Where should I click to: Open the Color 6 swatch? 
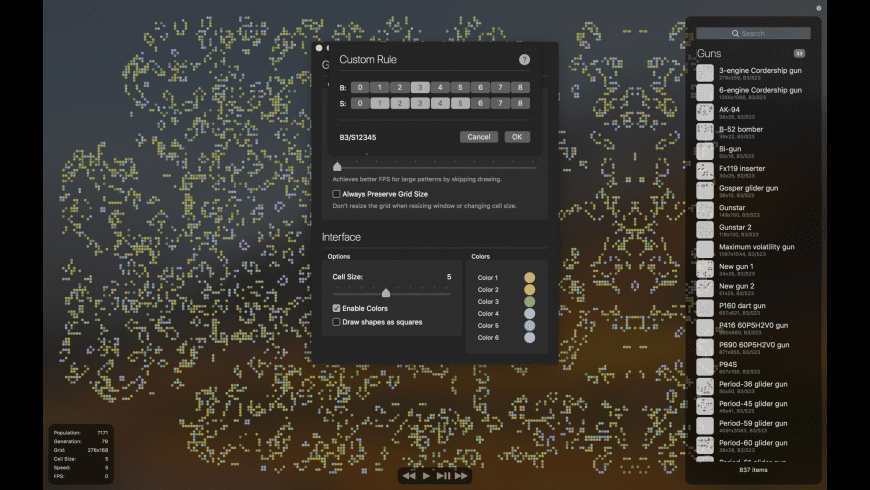pyautogui.click(x=529, y=337)
